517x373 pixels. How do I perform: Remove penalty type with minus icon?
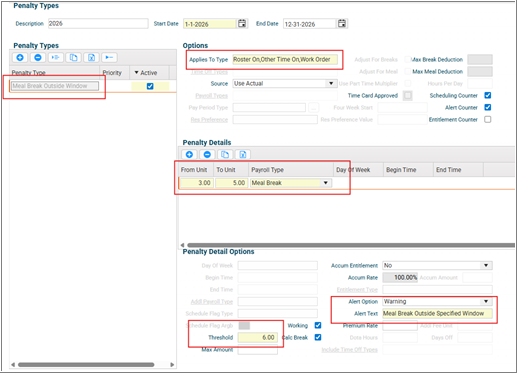pyautogui.click(x=38, y=58)
